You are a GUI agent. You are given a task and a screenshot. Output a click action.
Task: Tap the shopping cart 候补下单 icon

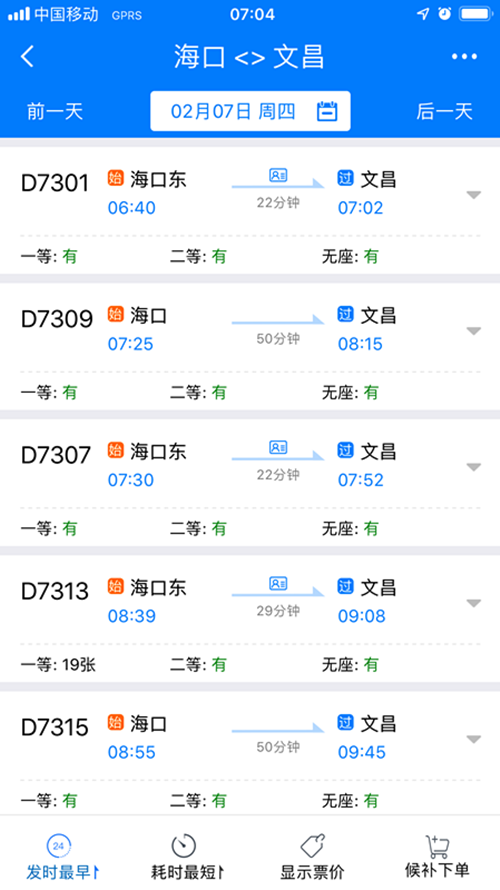tap(437, 846)
